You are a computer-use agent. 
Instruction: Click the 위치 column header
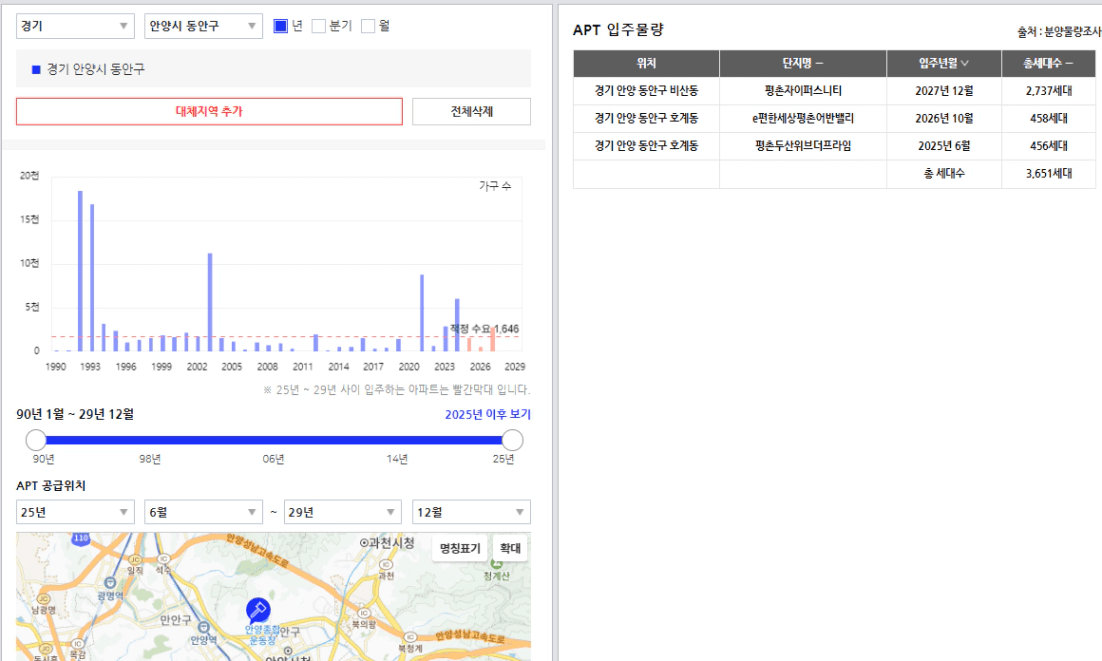pyautogui.click(x=647, y=63)
